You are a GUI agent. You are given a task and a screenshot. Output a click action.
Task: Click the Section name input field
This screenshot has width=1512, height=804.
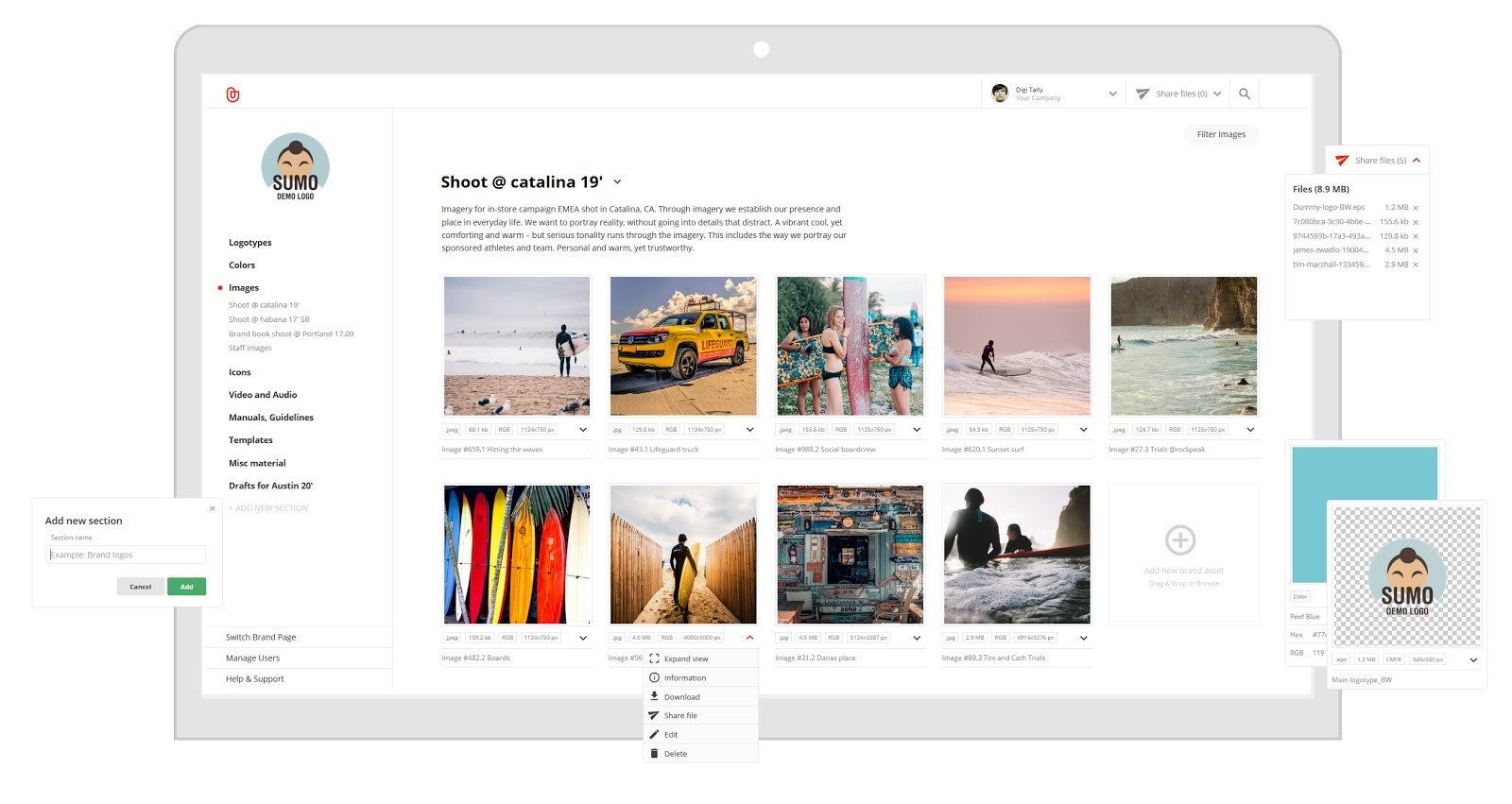point(127,555)
